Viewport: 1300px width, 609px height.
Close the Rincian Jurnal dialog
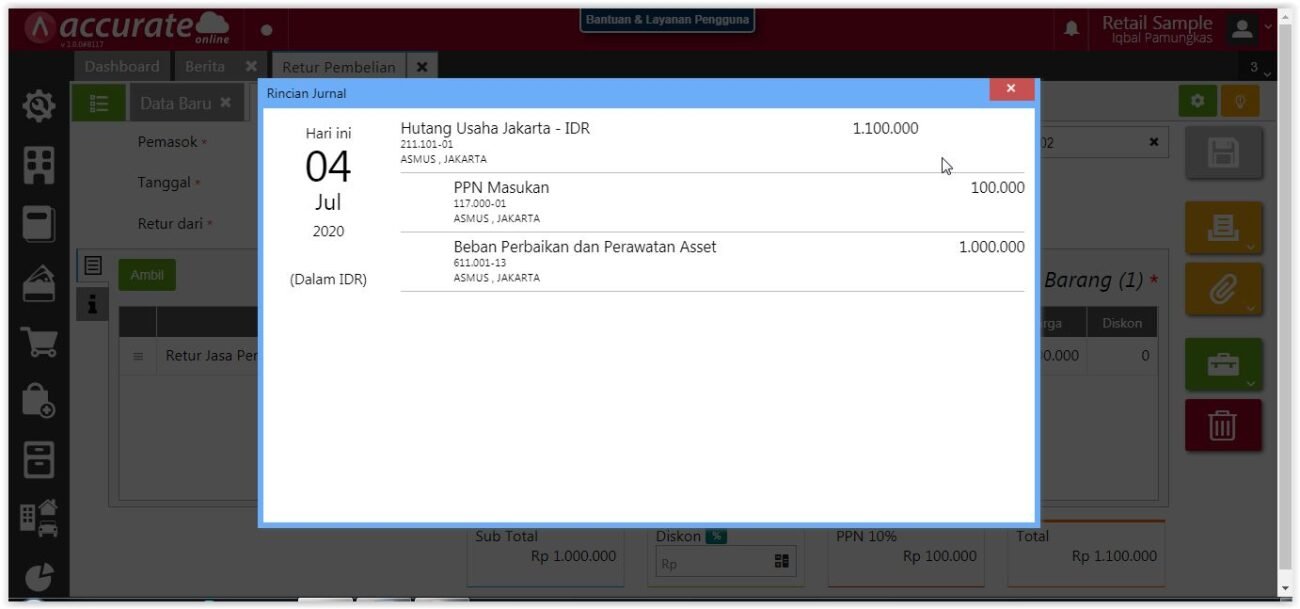1011,90
